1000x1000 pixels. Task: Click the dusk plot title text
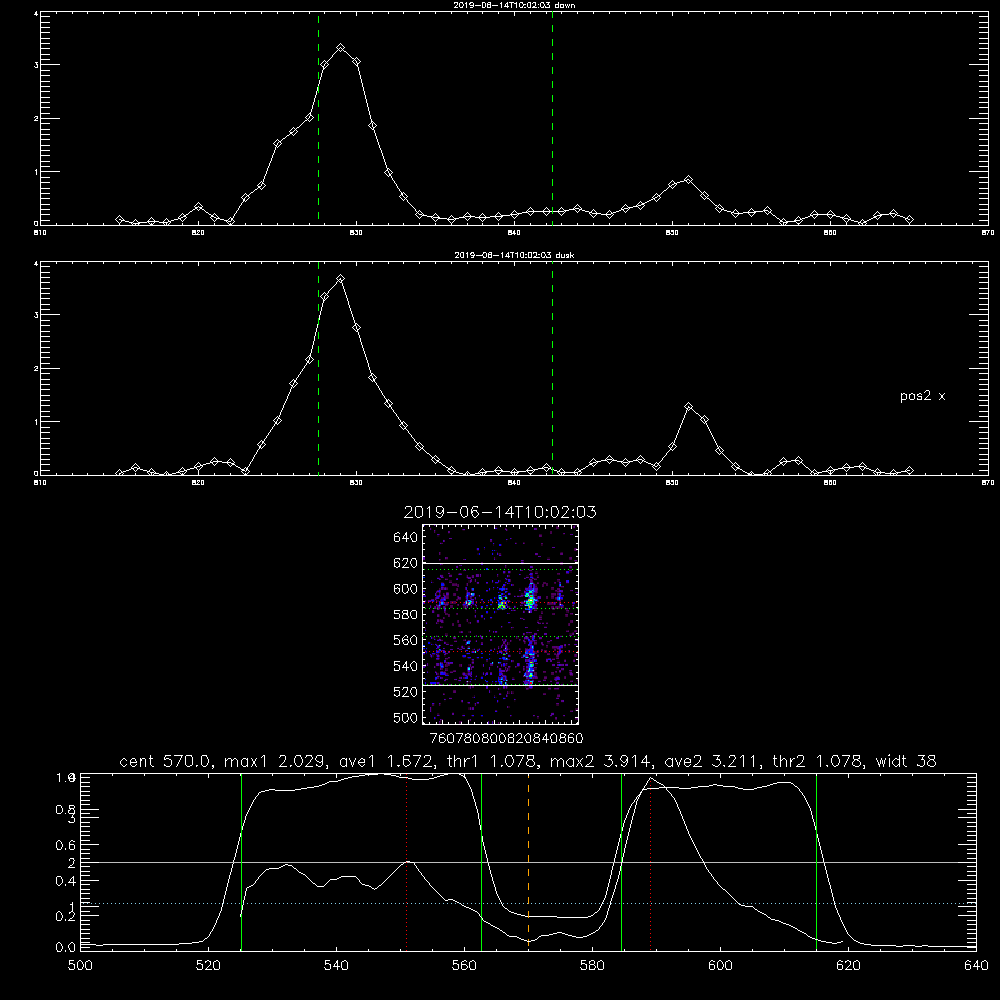(514, 255)
